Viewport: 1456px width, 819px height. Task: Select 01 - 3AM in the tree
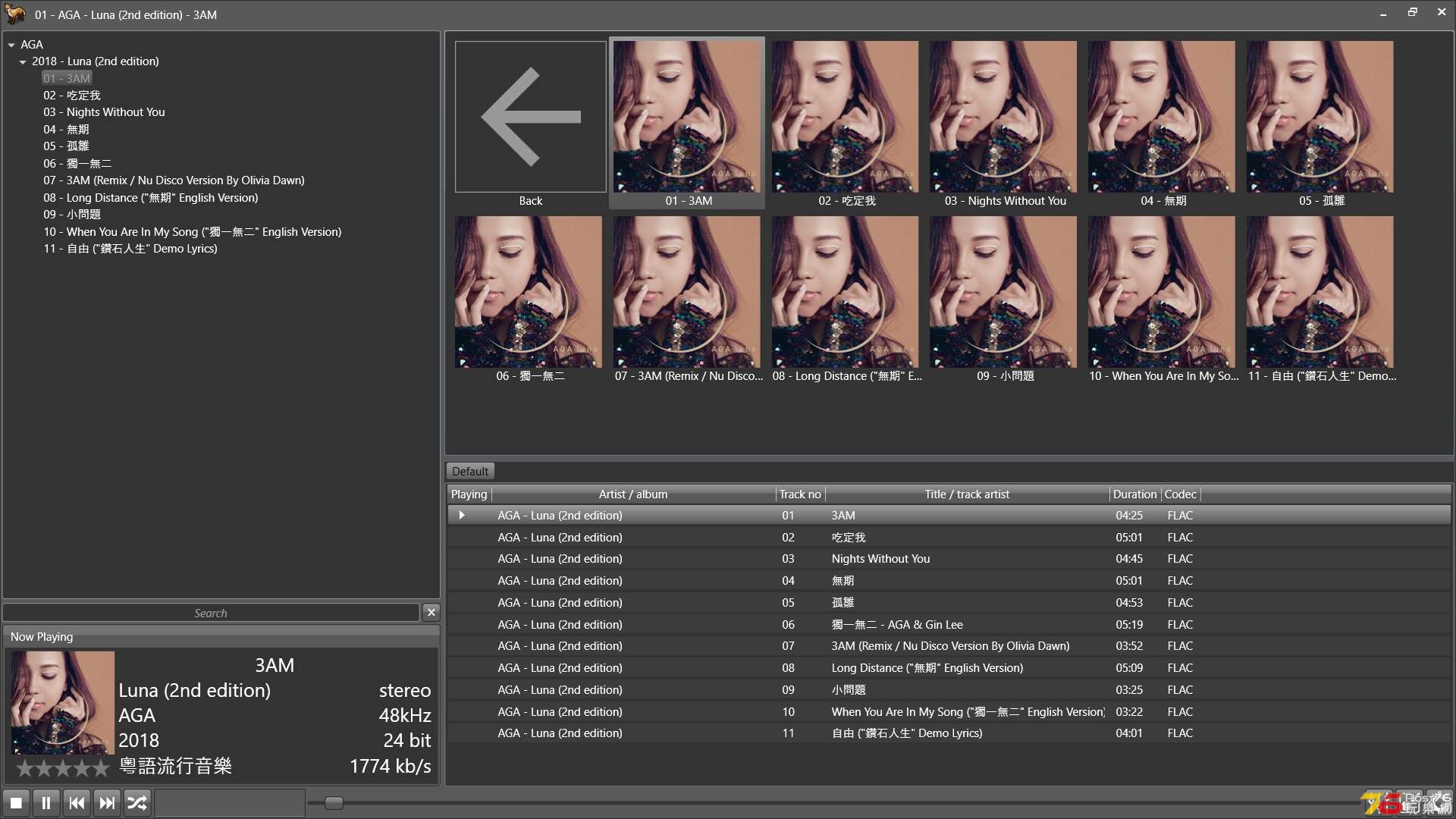click(x=67, y=78)
